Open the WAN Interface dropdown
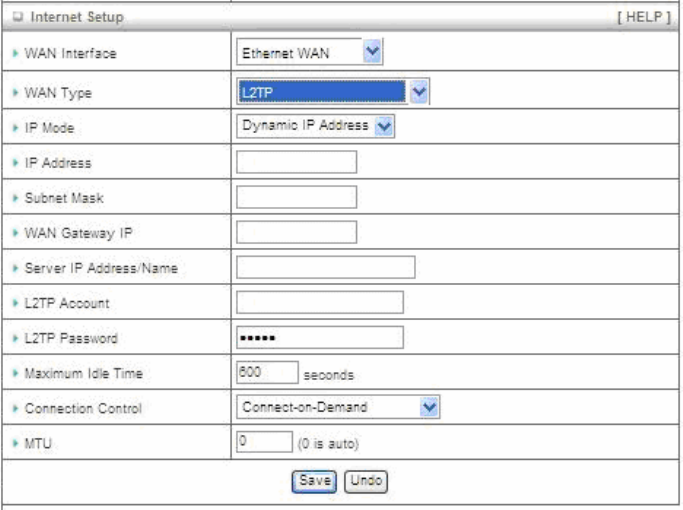 [309, 52]
